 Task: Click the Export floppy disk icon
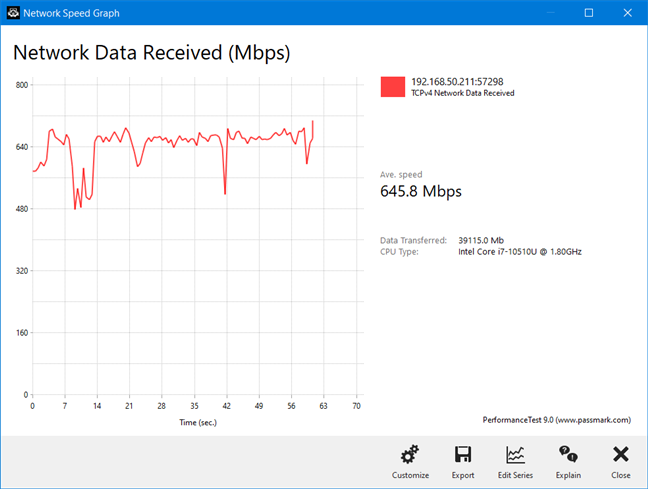[x=463, y=454]
